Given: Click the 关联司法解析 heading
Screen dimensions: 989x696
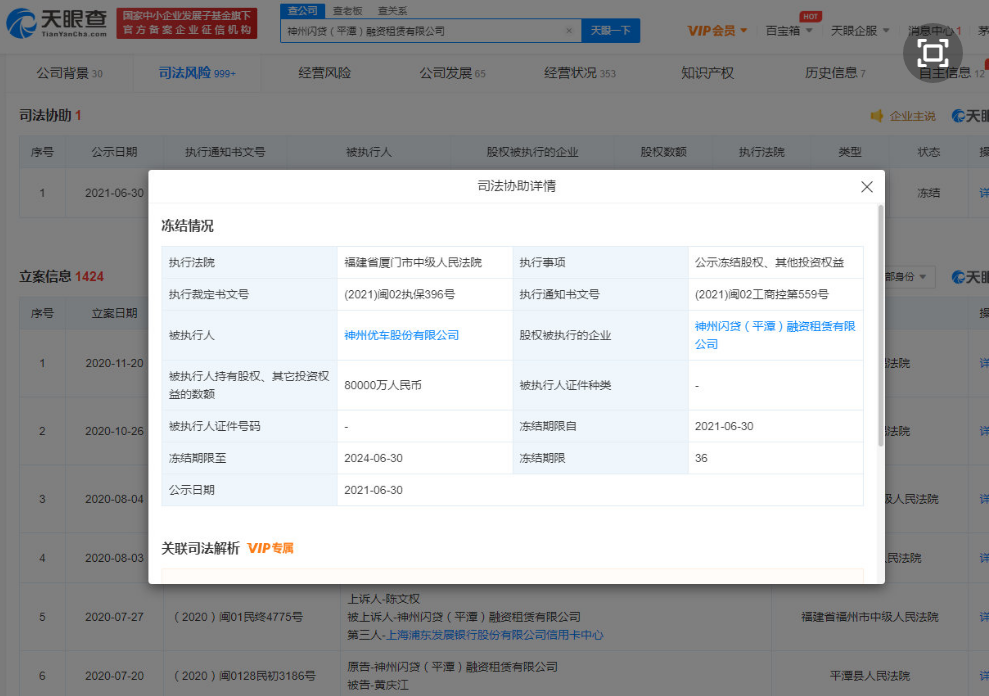Looking at the screenshot, I should 201,548.
